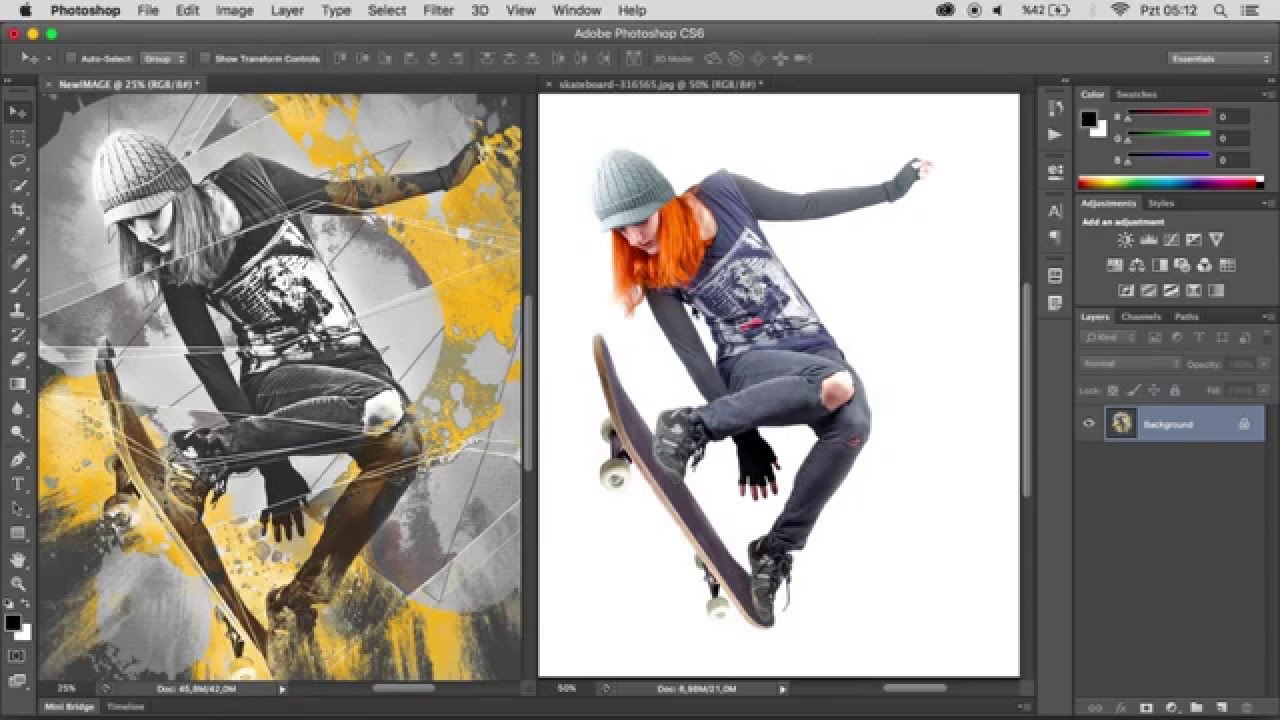Click the foreground color swatch in toolbox

13,623
